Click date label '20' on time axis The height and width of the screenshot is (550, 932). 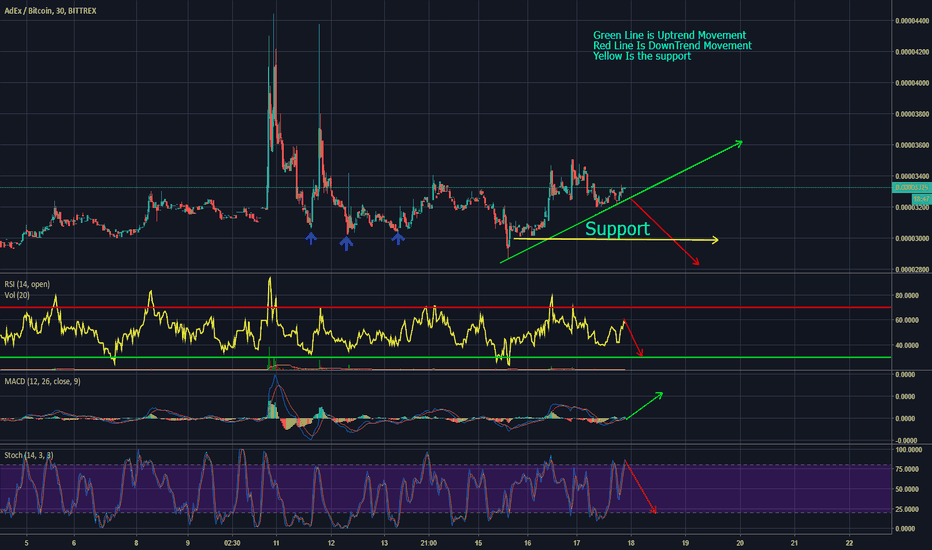(740, 543)
